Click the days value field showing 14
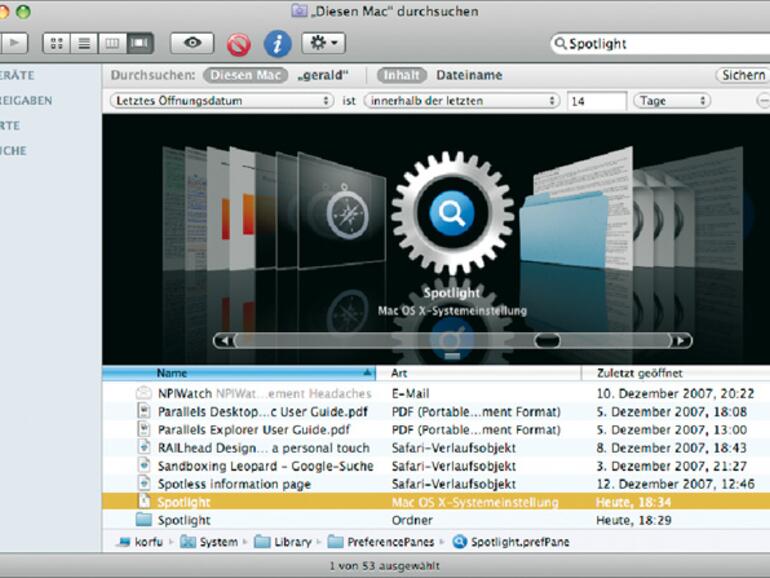Image resolution: width=770 pixels, height=578 pixels. pos(597,101)
